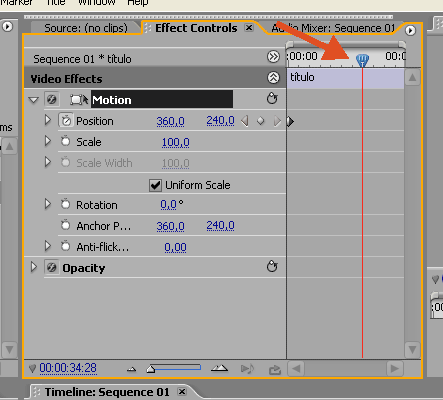Viewport: 443px width, 400px height.
Task: Open the Marker menu
Action: pos(17,2)
